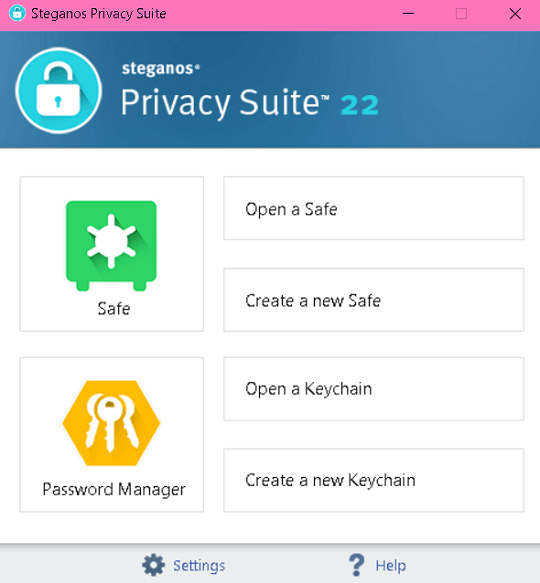Click the Help question mark icon
Image resolution: width=540 pixels, height=583 pixels.
(x=357, y=565)
